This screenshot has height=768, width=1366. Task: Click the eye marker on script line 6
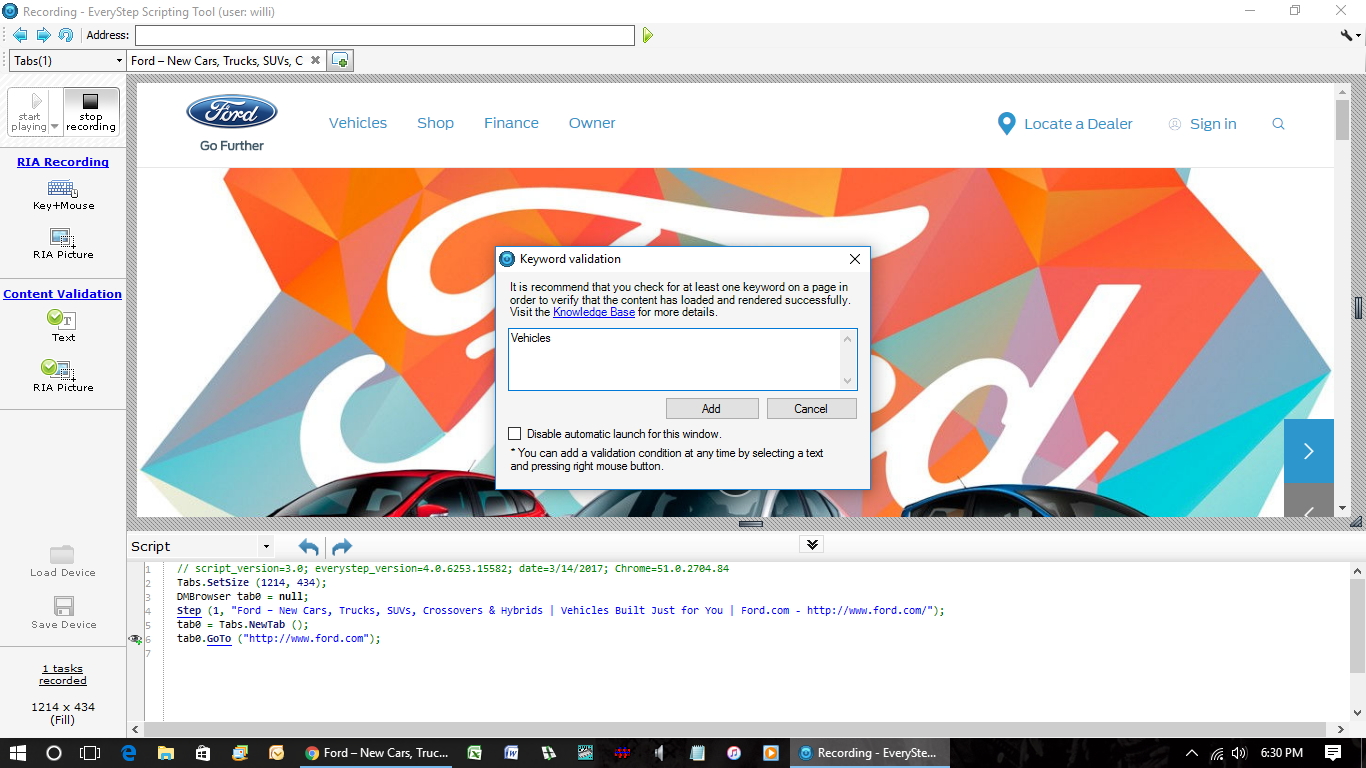(135, 639)
